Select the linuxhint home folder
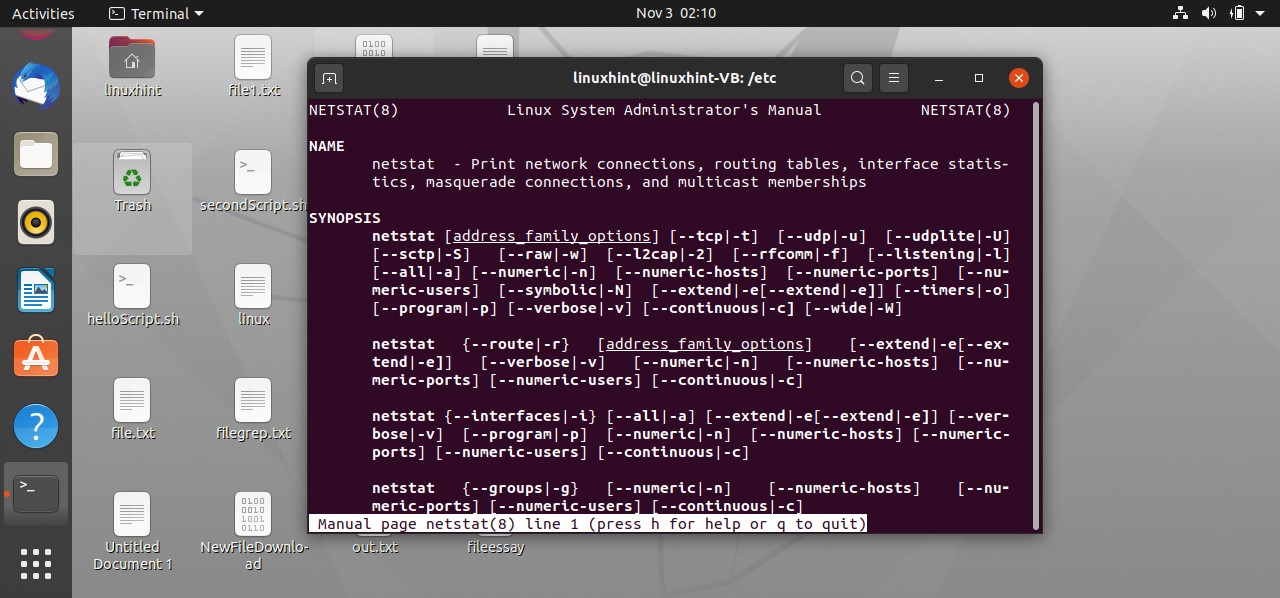The width and height of the screenshot is (1280, 598). pyautogui.click(x=132, y=67)
